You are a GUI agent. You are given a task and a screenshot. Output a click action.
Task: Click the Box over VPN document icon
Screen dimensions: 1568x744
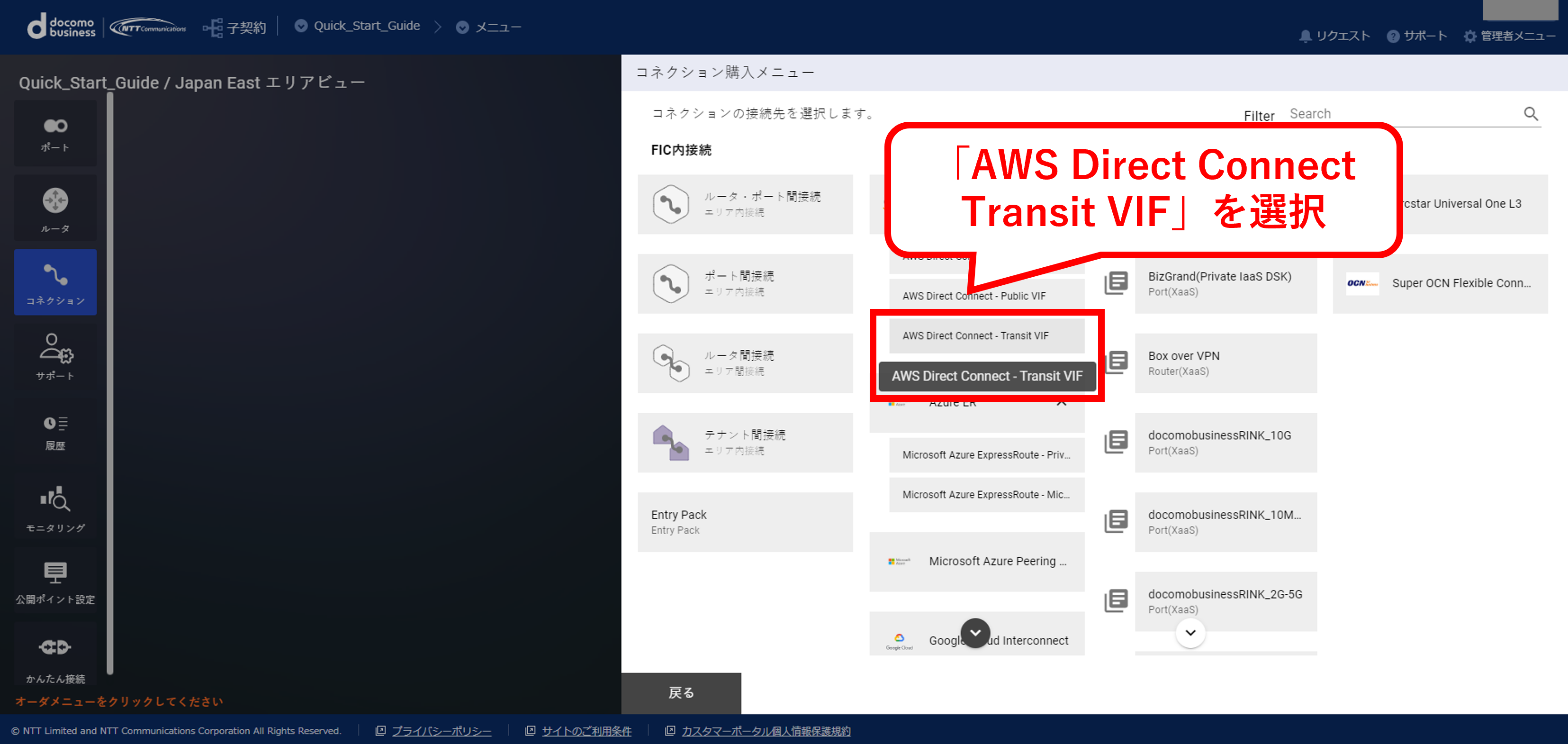coord(1117,362)
